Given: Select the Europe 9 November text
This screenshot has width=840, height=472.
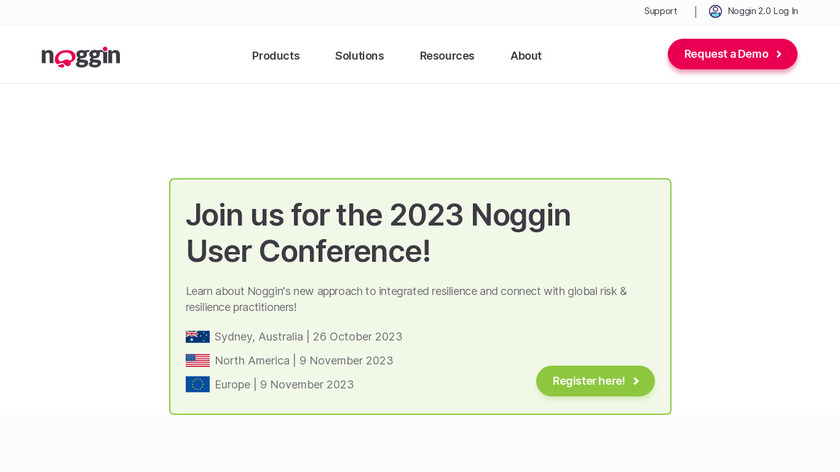Looking at the screenshot, I should pyautogui.click(x=284, y=385).
